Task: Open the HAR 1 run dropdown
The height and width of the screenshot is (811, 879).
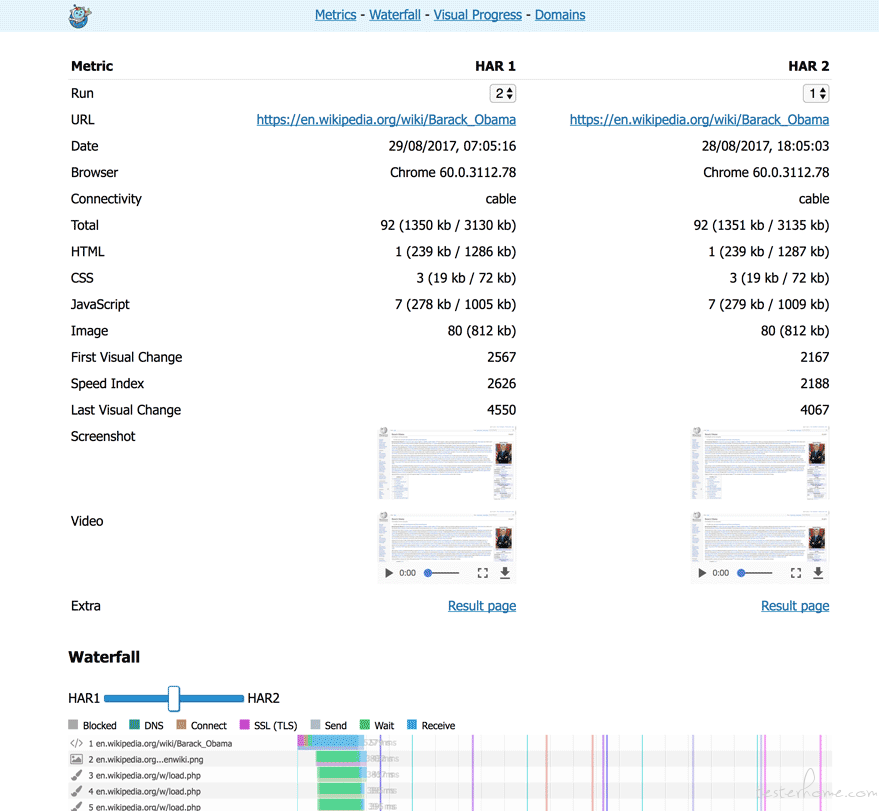Action: click(503, 94)
